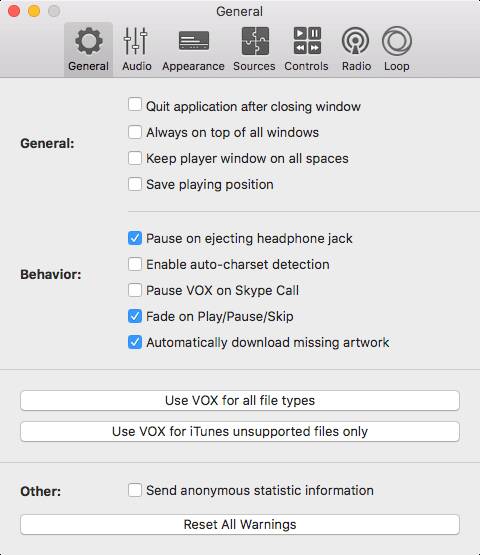480x555 pixels.
Task: Enable auto-charset detection checkbox
Action: pyautogui.click(x=135, y=264)
